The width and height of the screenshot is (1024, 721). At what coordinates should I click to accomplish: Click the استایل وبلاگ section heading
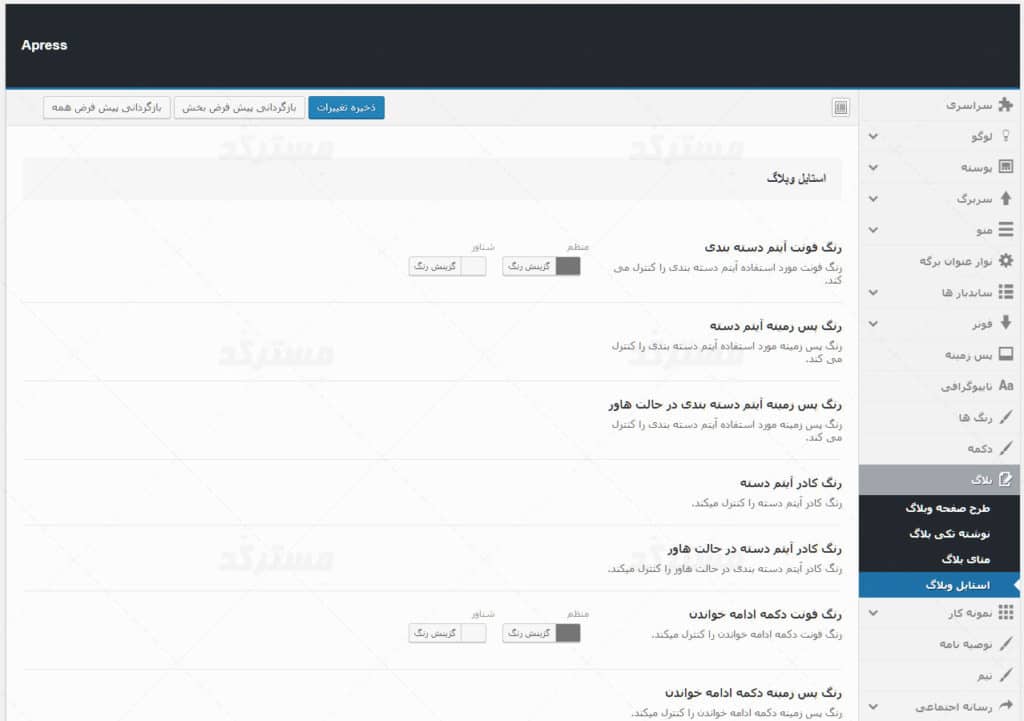point(796,178)
